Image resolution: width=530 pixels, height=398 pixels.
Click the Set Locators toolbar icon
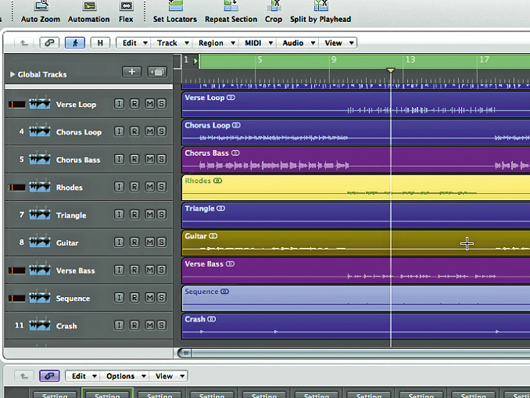point(175,6)
